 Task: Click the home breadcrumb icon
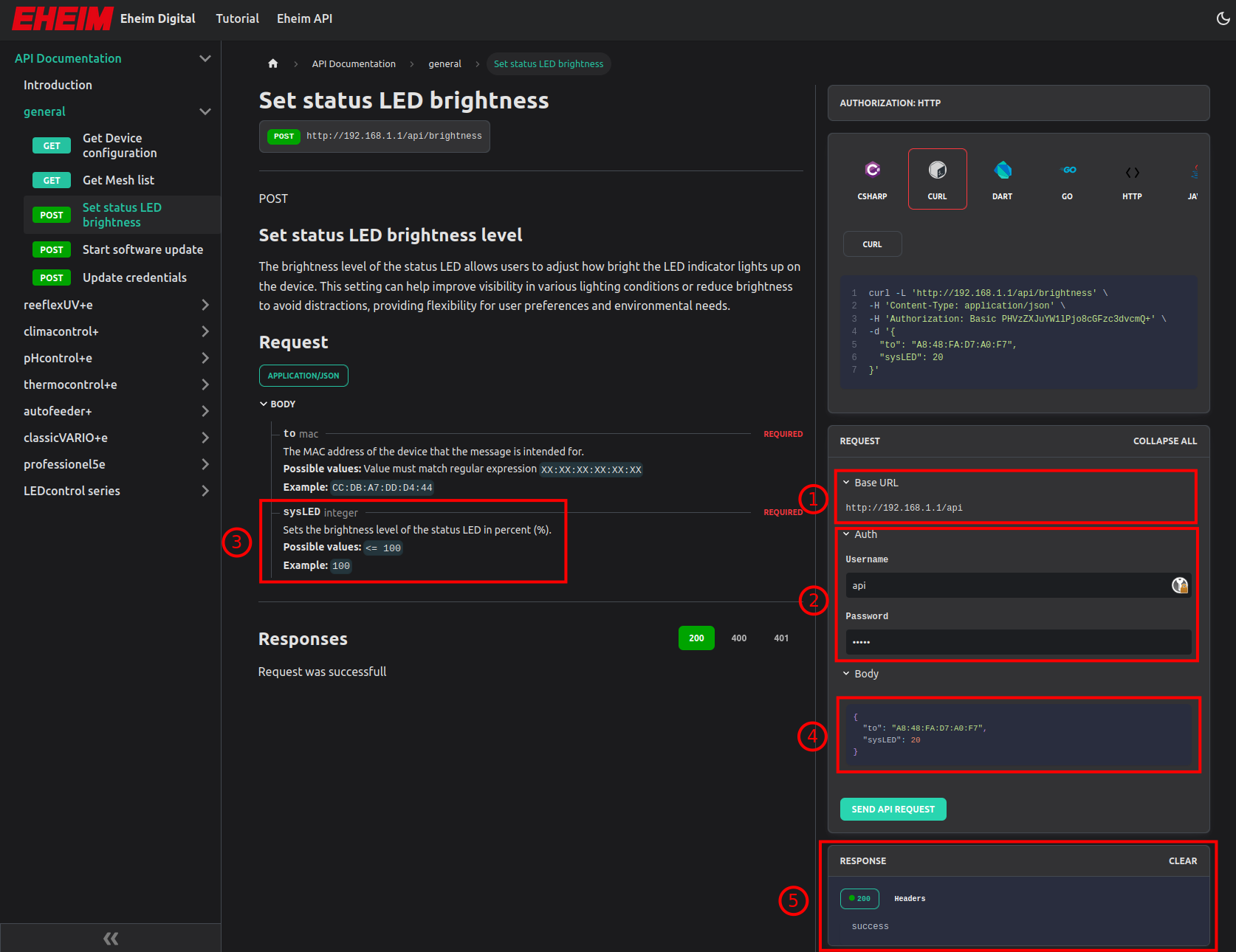click(x=273, y=63)
